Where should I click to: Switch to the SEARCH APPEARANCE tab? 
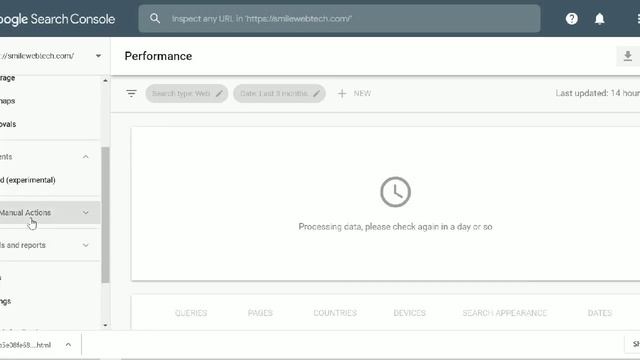(504, 313)
